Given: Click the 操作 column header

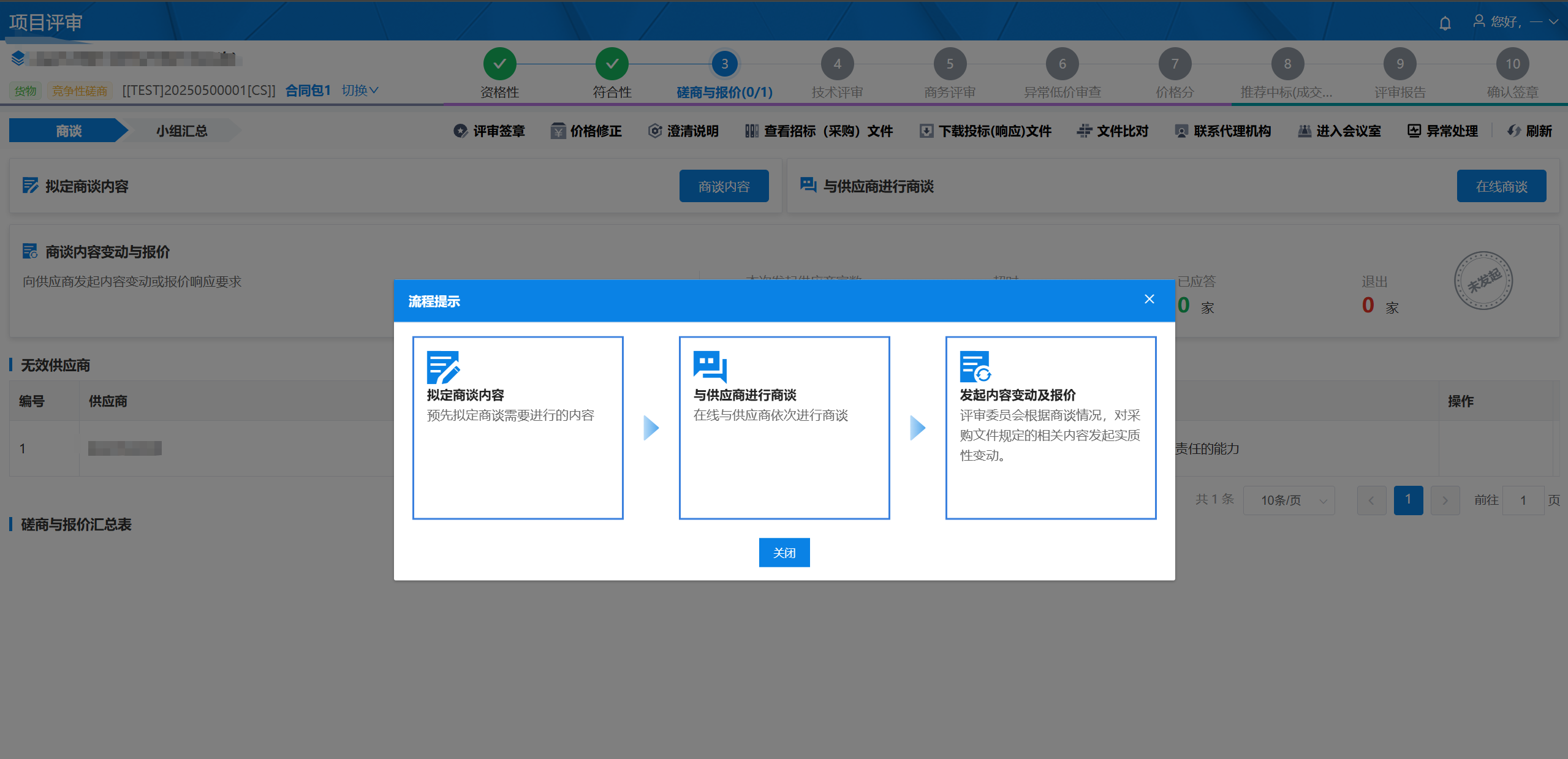Looking at the screenshot, I should (x=1460, y=401).
